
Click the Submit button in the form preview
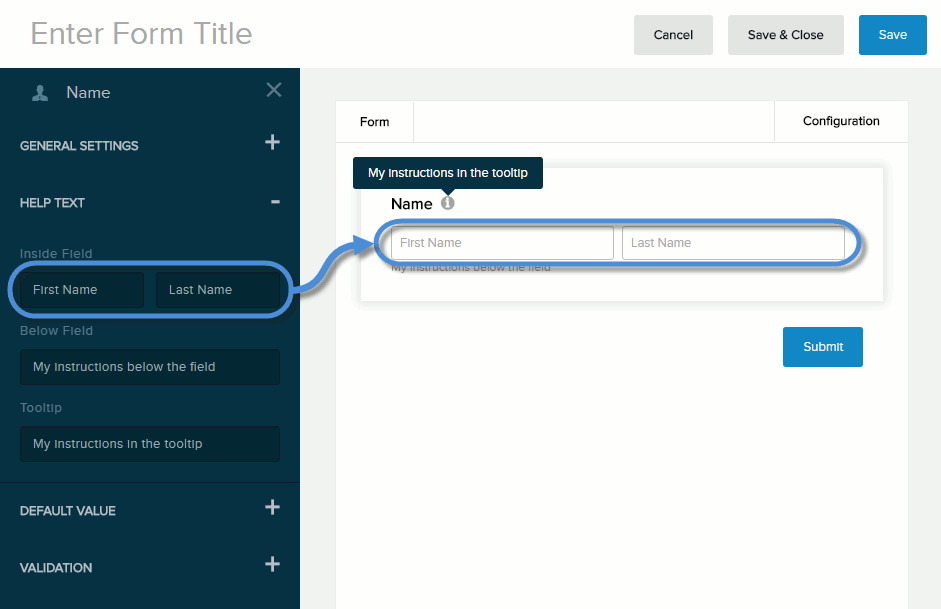click(x=823, y=347)
